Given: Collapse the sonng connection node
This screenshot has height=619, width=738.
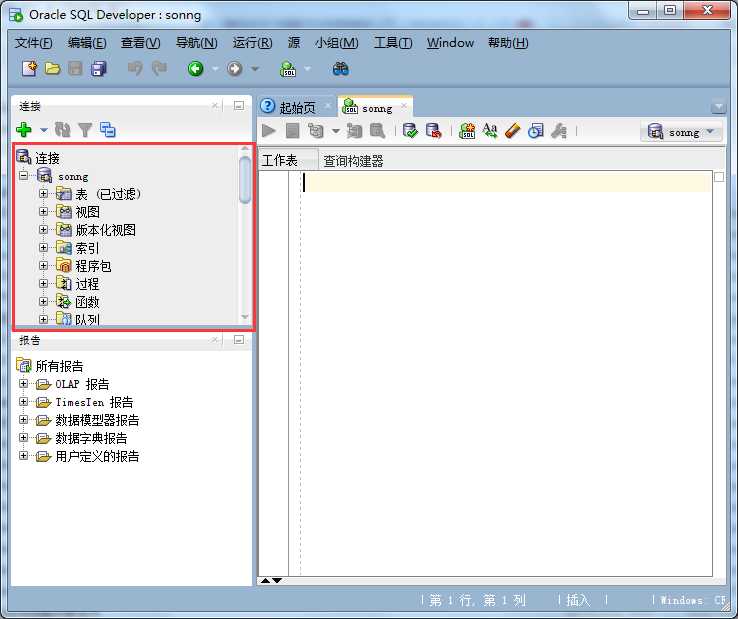Looking at the screenshot, I should click(24, 176).
